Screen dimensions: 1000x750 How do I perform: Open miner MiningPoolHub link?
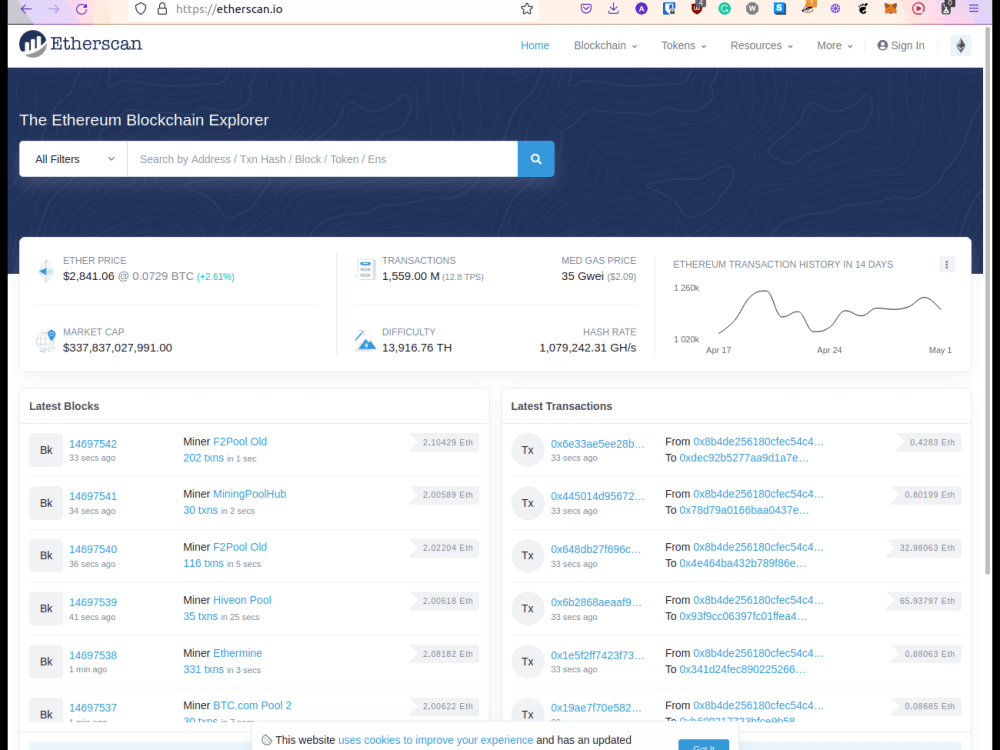pos(249,494)
